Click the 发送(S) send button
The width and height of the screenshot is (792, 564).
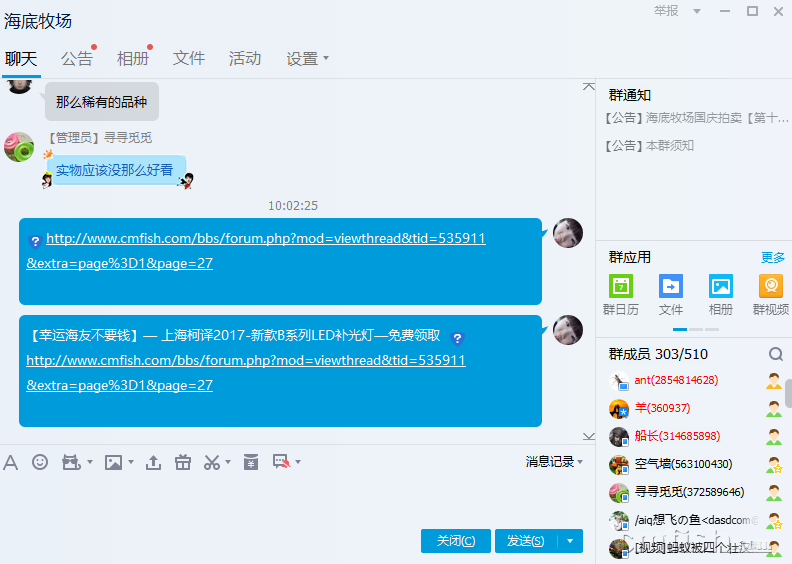[x=526, y=541]
